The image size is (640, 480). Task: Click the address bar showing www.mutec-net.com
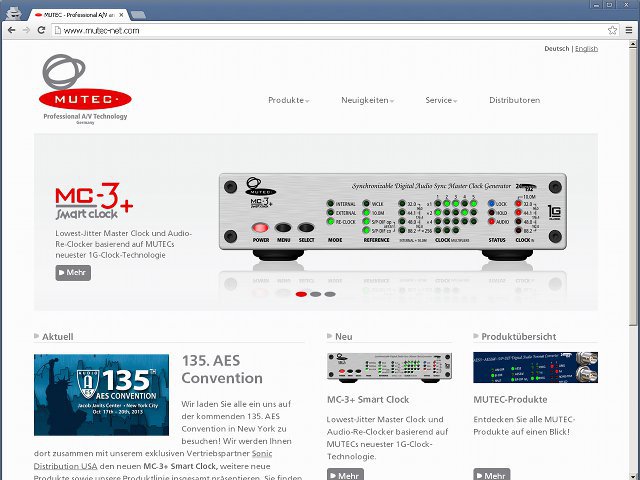point(300,31)
